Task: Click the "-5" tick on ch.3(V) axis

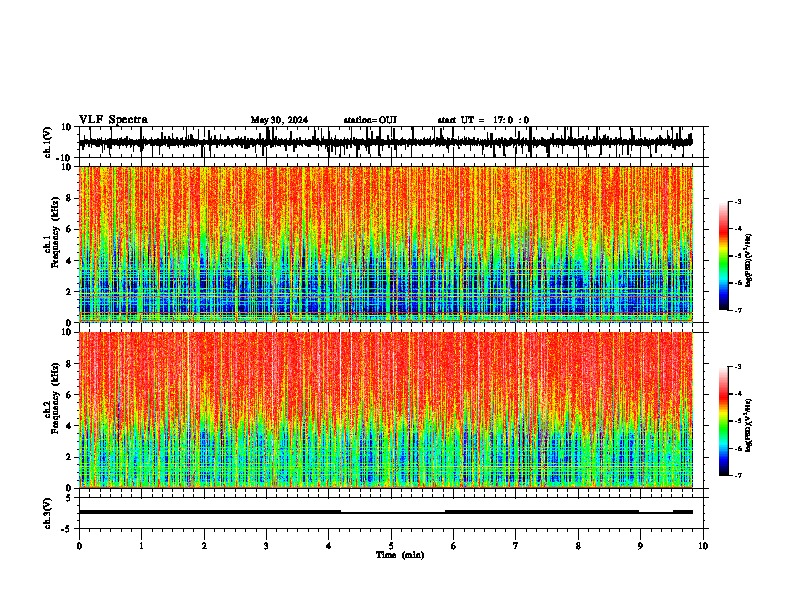Action: pyautogui.click(x=67, y=529)
